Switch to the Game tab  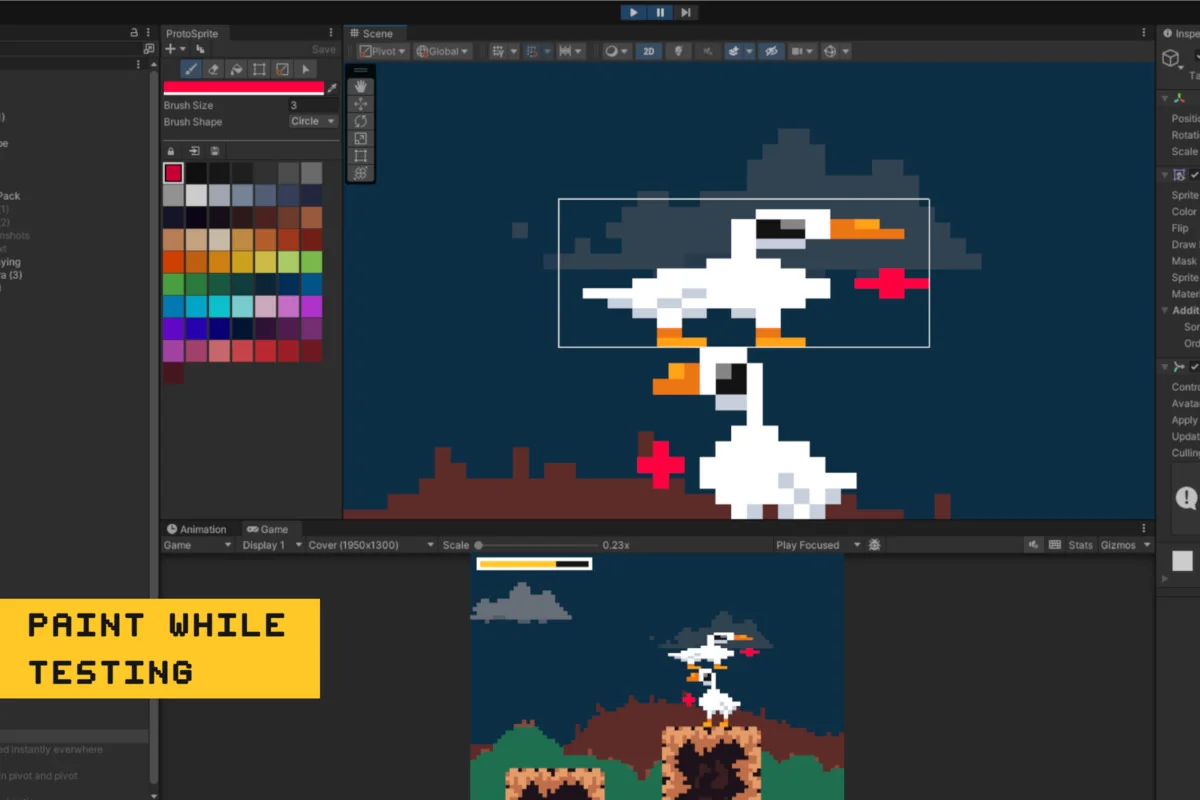pyautogui.click(x=268, y=529)
